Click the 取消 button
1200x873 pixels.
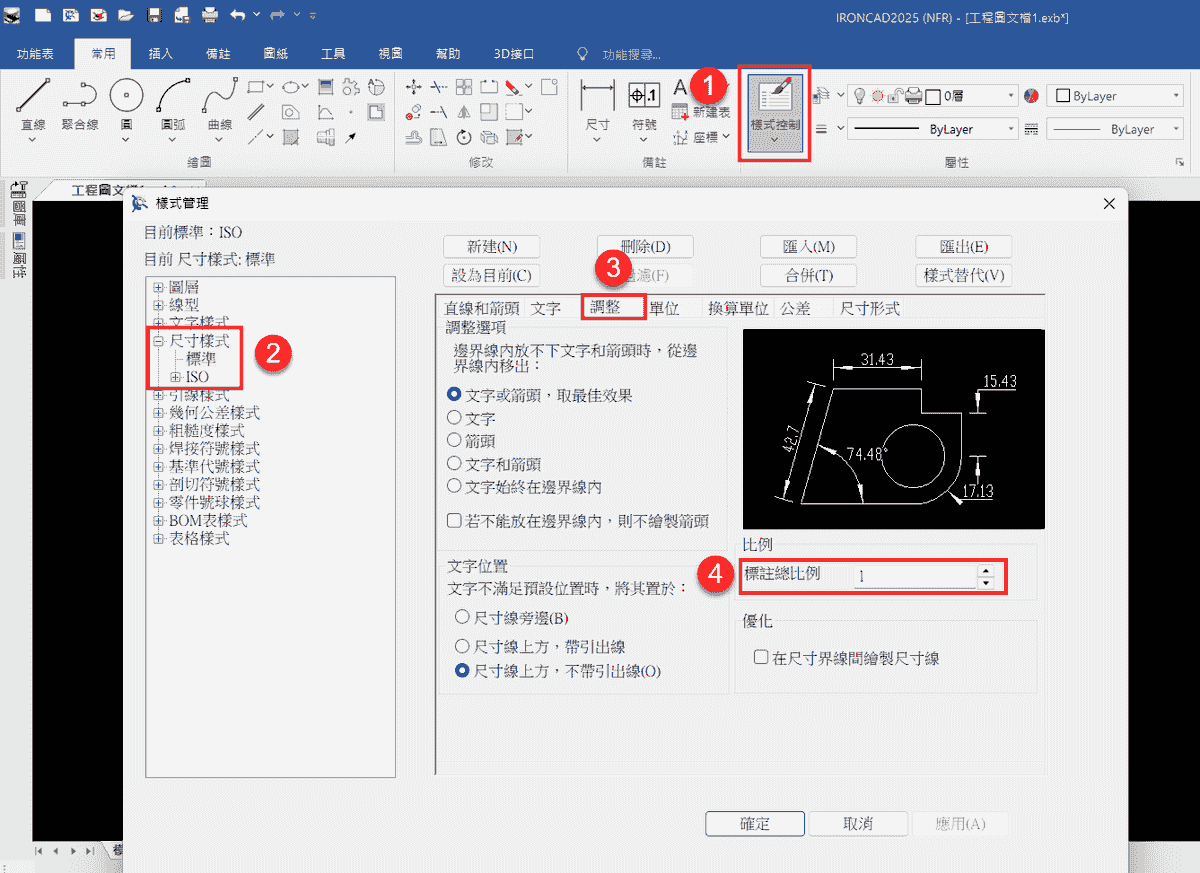tap(858, 824)
